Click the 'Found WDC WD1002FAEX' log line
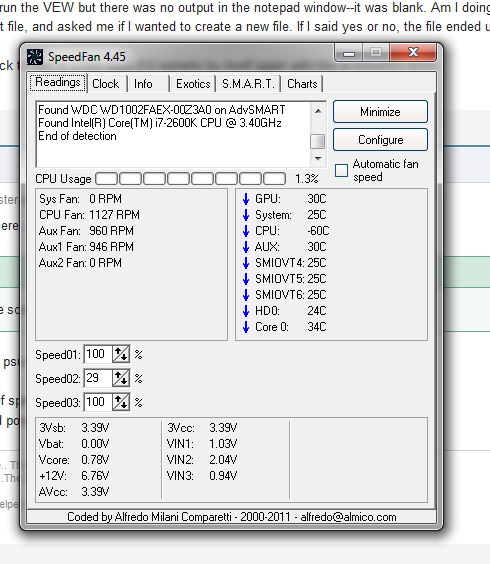 [x=162, y=110]
